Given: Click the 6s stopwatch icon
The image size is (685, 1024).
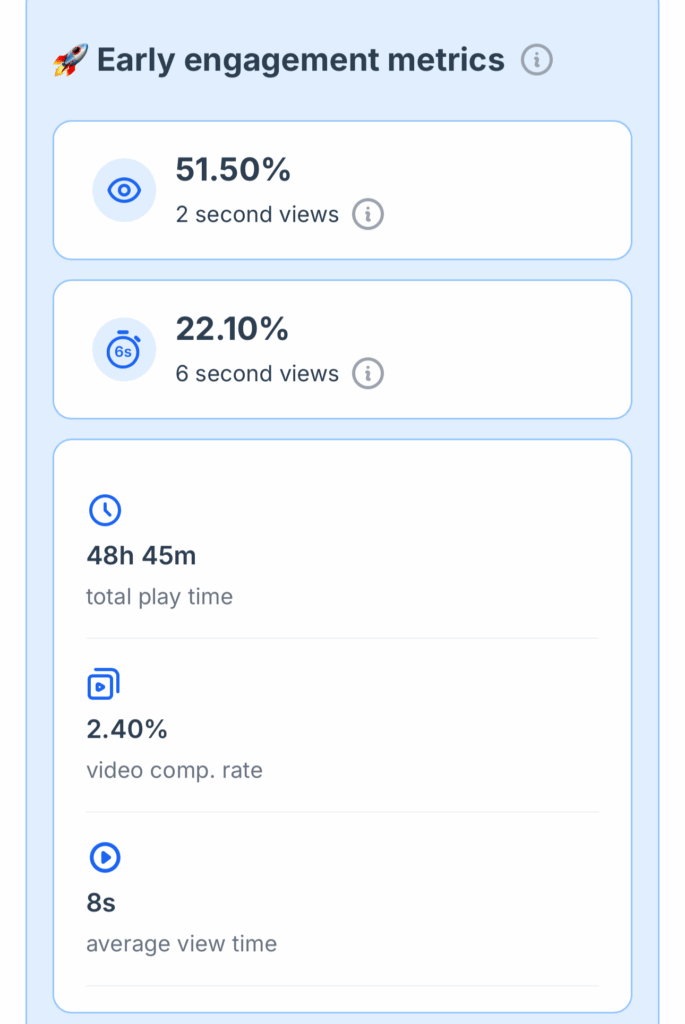Looking at the screenshot, I should tap(124, 350).
